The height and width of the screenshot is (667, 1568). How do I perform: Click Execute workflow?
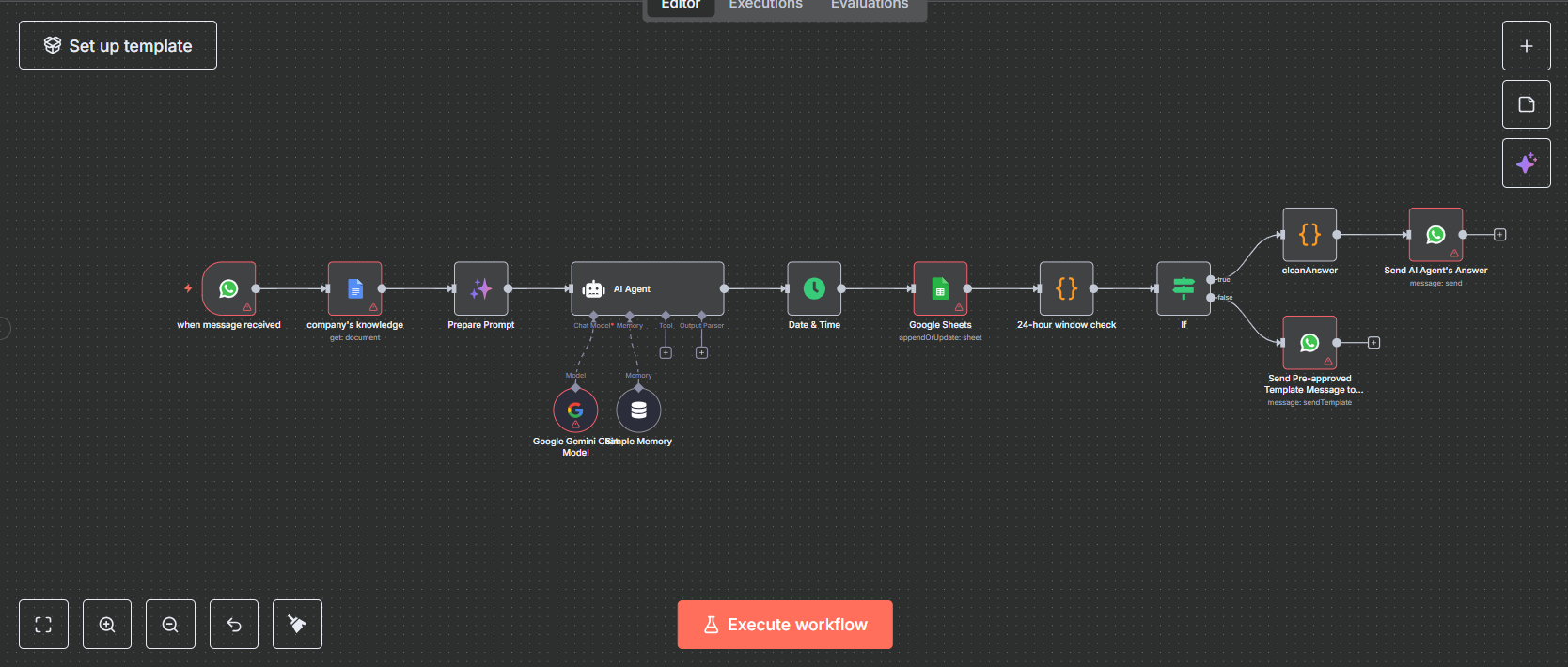pyautogui.click(x=785, y=625)
